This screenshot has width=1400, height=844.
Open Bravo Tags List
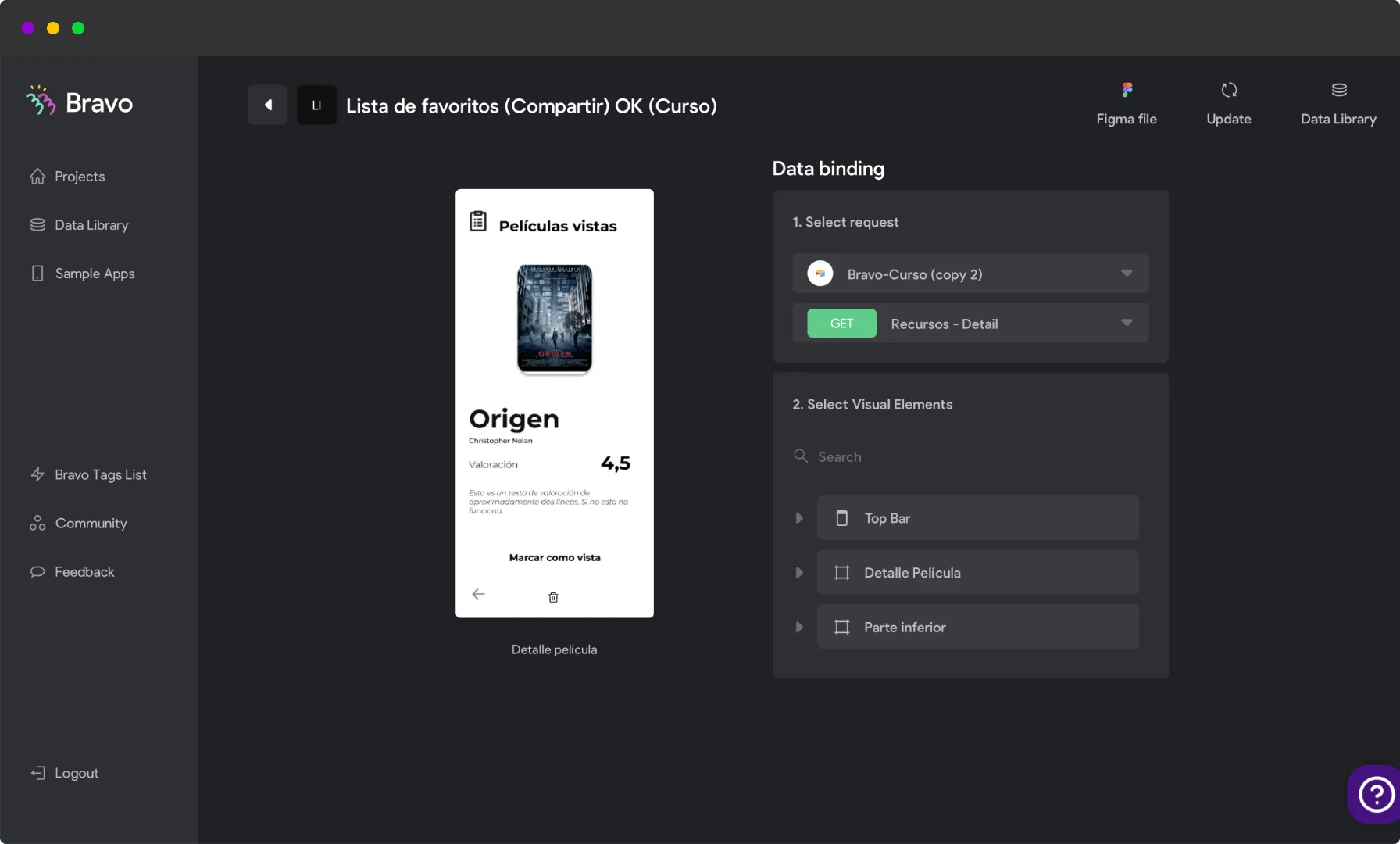100,475
